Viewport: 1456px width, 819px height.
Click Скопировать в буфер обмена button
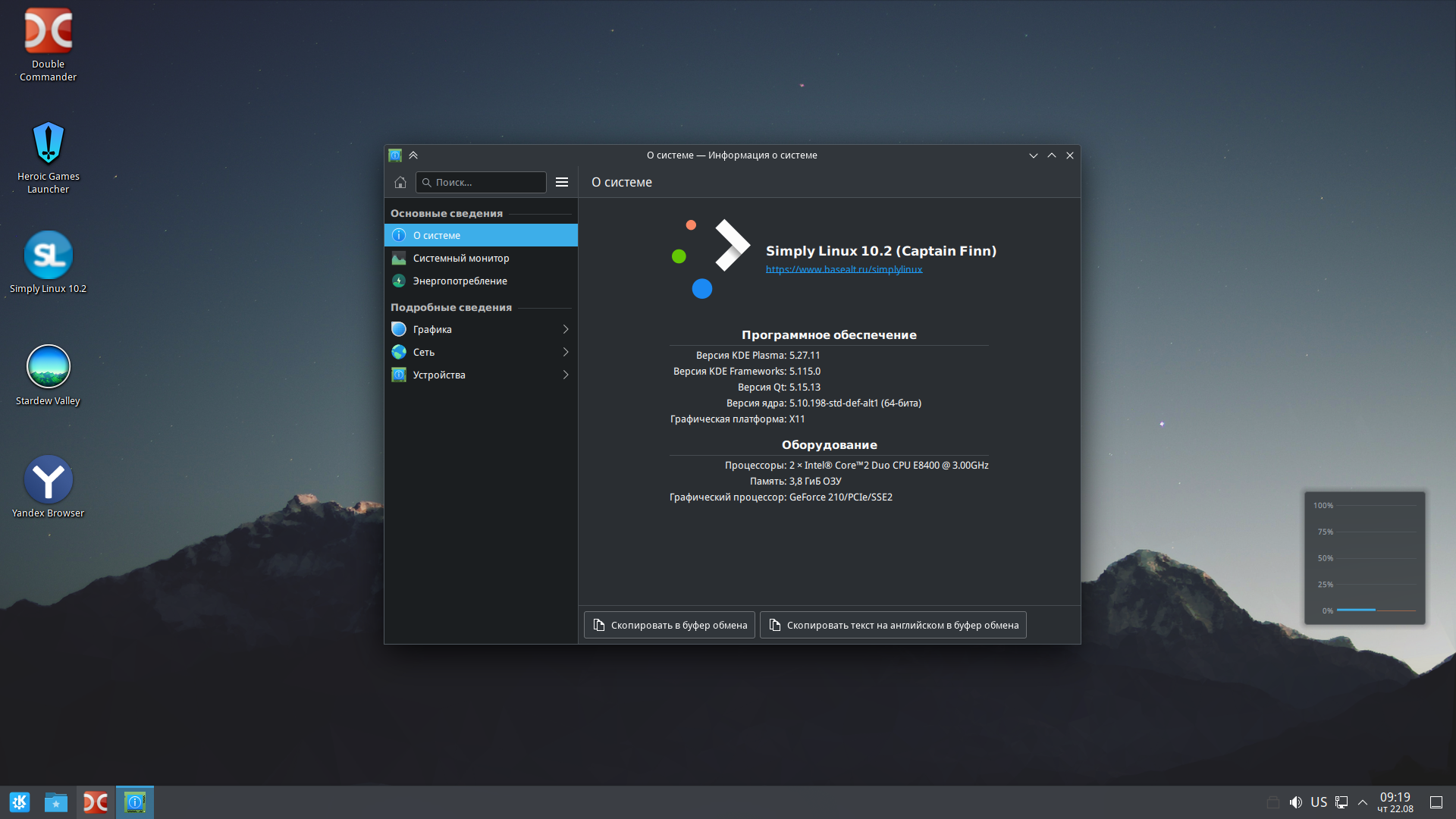(x=670, y=625)
